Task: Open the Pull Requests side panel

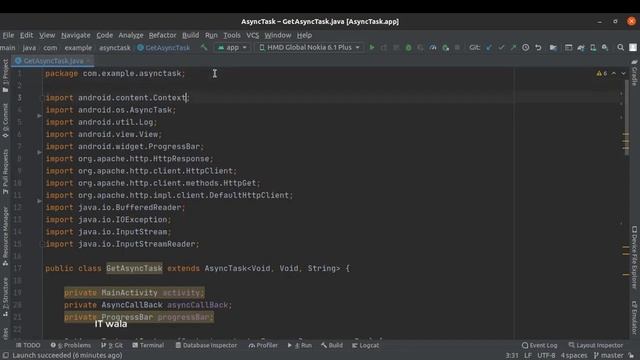Action: pyautogui.click(x=5, y=171)
